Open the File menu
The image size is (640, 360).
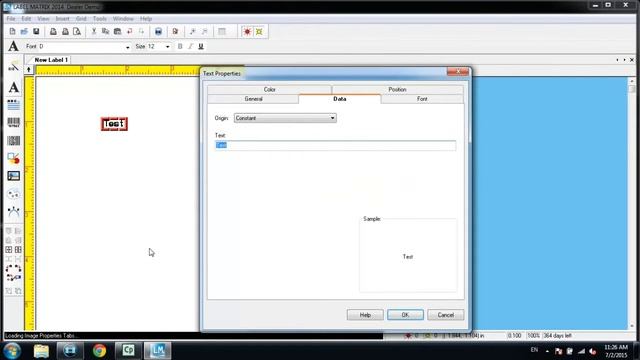tap(11, 19)
